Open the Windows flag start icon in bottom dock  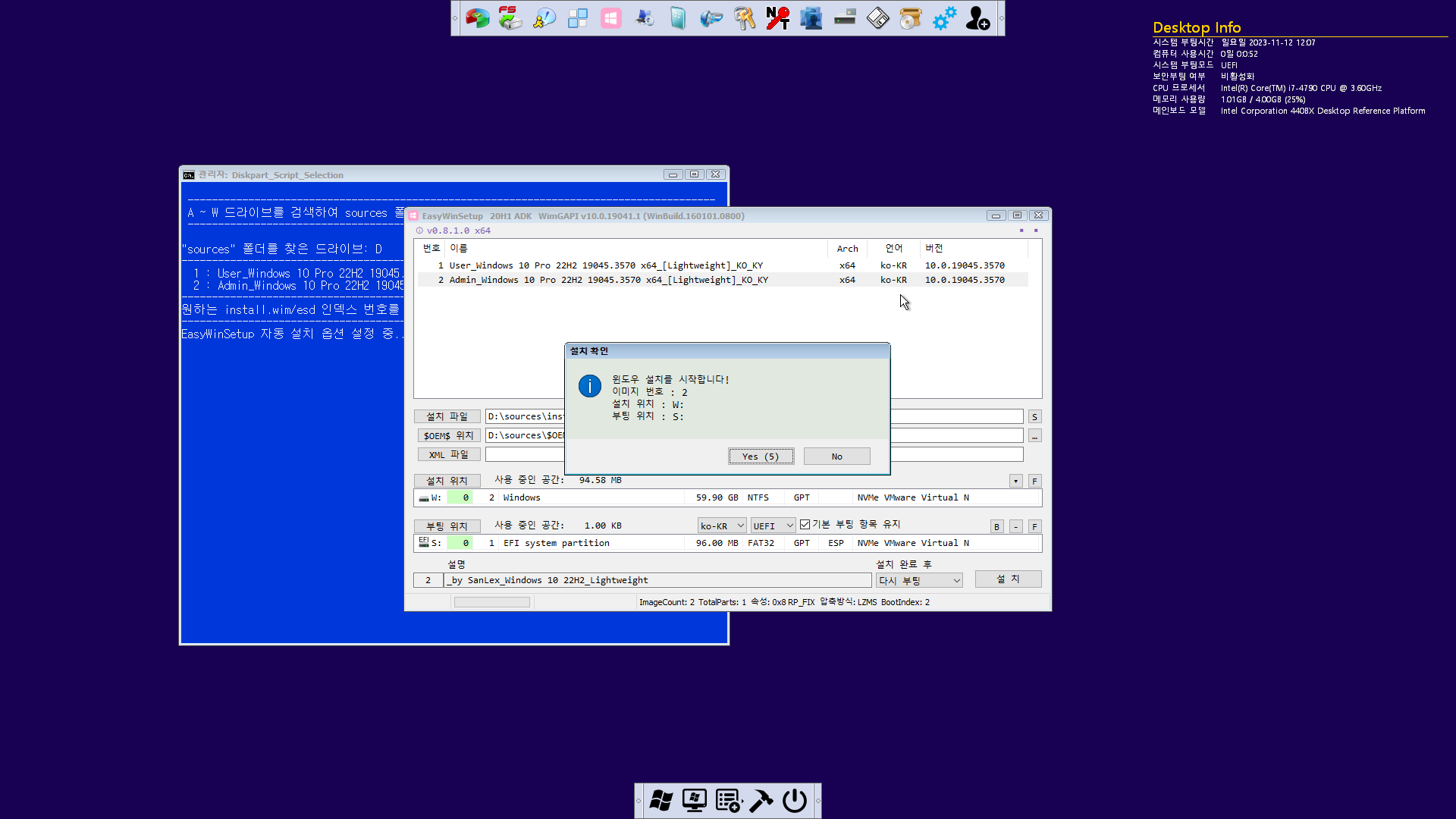pos(661,801)
